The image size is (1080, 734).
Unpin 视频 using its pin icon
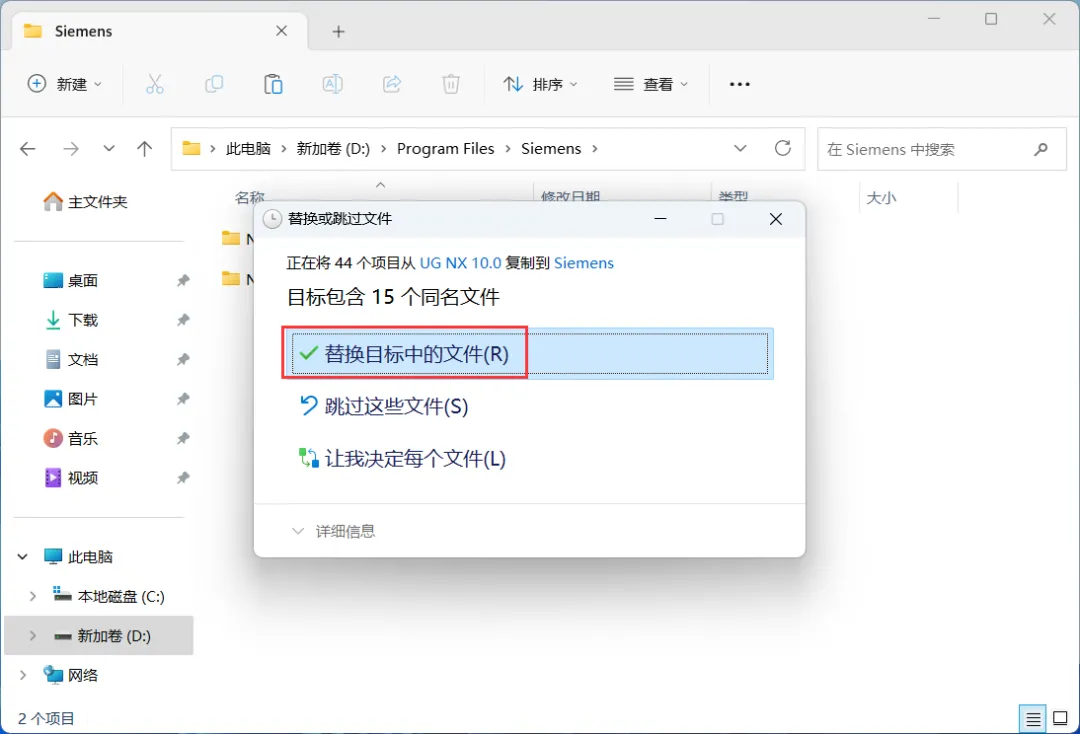[183, 478]
